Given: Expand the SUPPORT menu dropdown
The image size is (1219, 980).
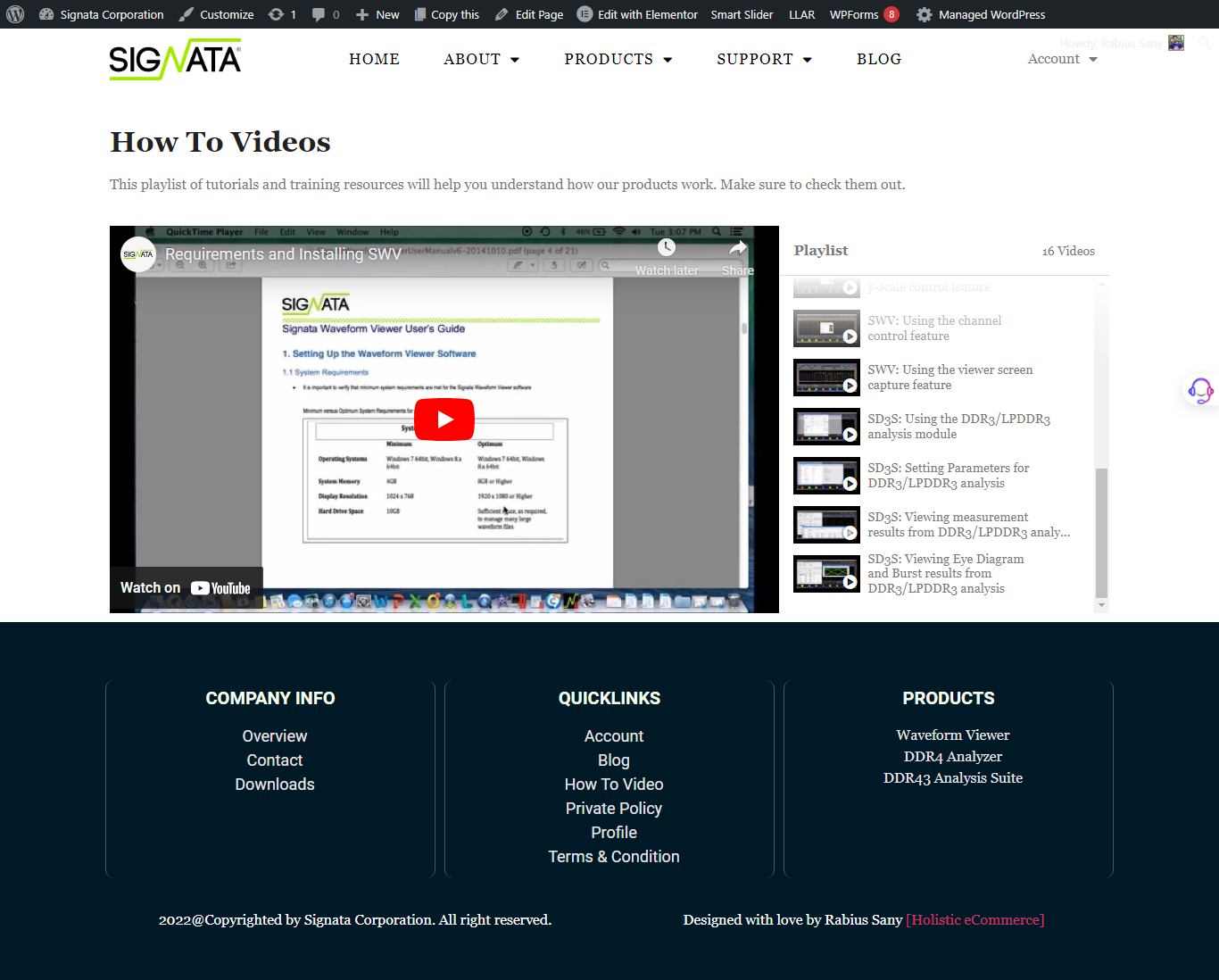Looking at the screenshot, I should (x=764, y=59).
